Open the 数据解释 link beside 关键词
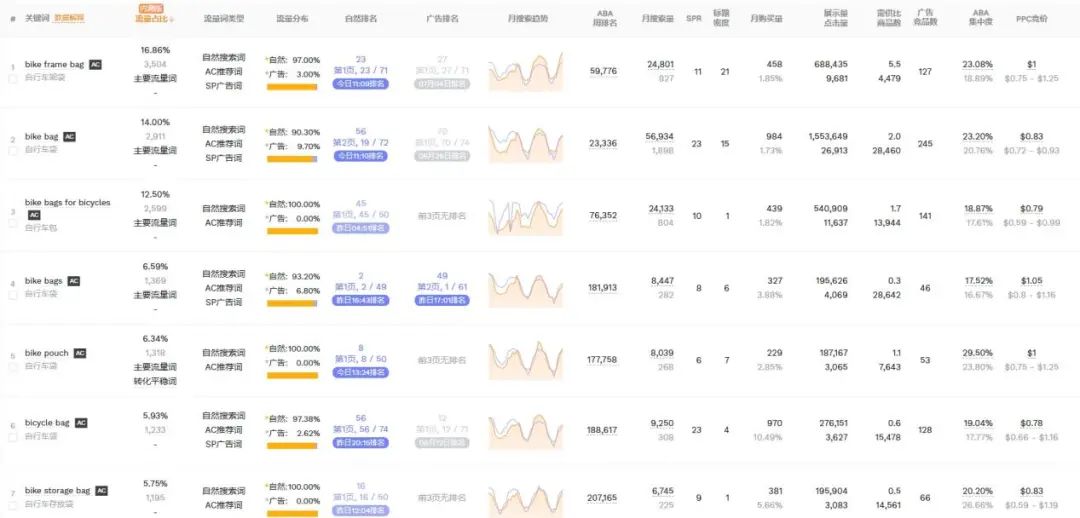The height and width of the screenshot is (518, 1080). [70, 18]
